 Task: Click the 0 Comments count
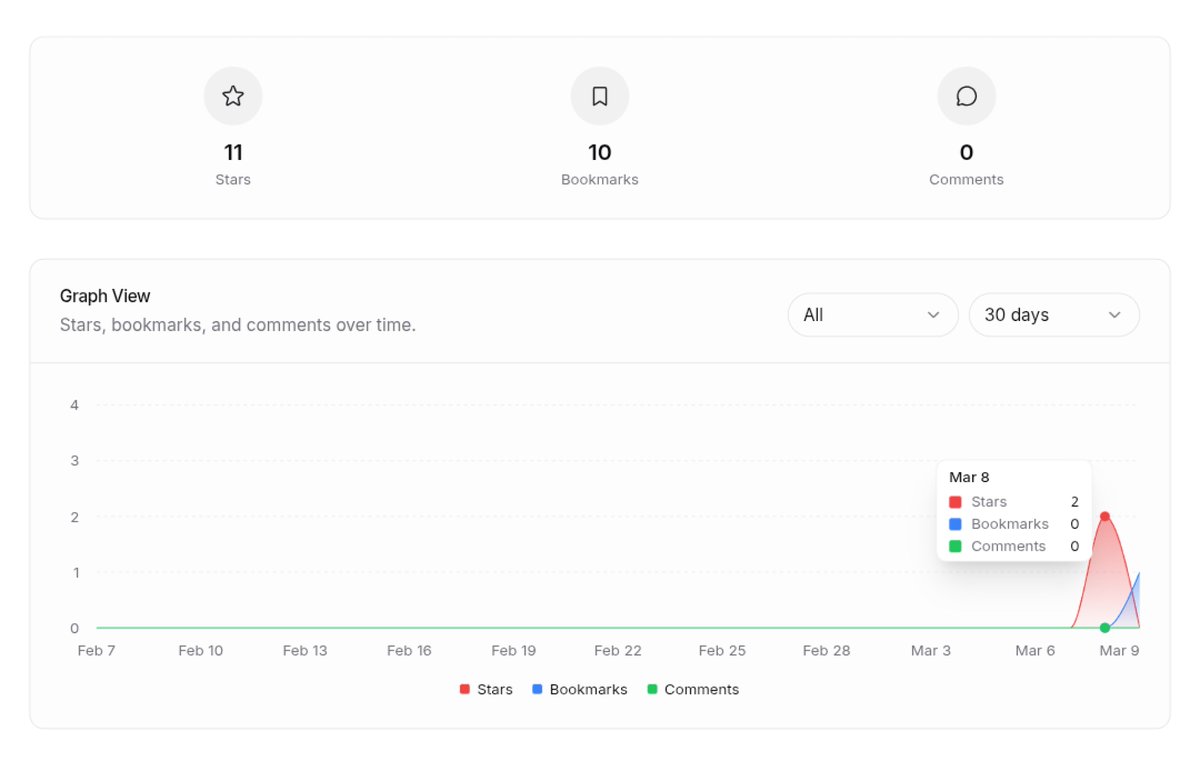(966, 152)
